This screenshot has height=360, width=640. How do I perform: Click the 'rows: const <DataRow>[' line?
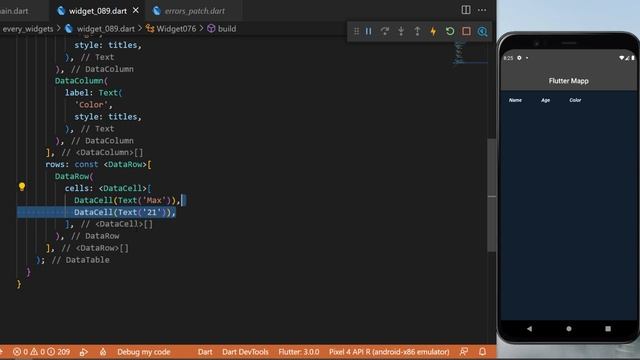tap(98, 164)
